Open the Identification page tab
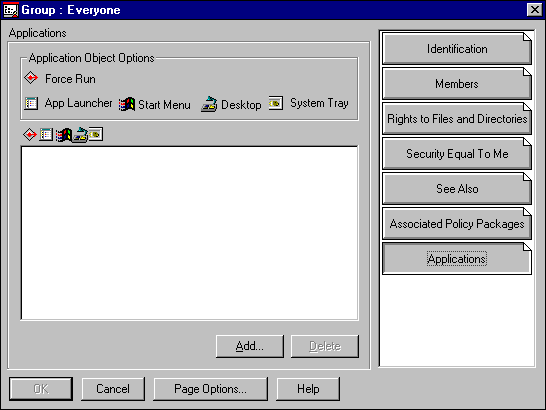The width and height of the screenshot is (546, 410). coord(457,49)
